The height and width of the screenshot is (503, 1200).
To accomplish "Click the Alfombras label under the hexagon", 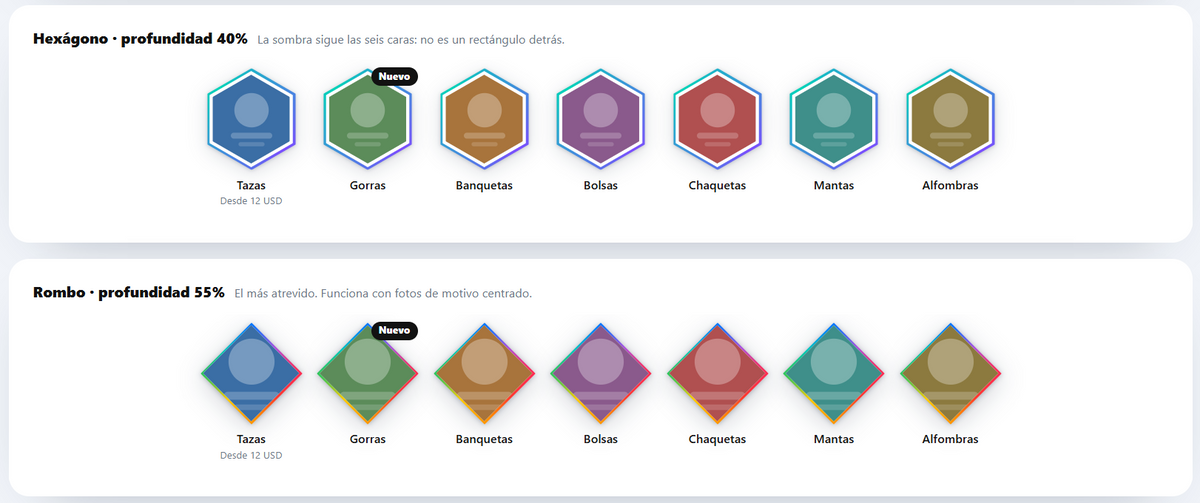I will coord(950,185).
